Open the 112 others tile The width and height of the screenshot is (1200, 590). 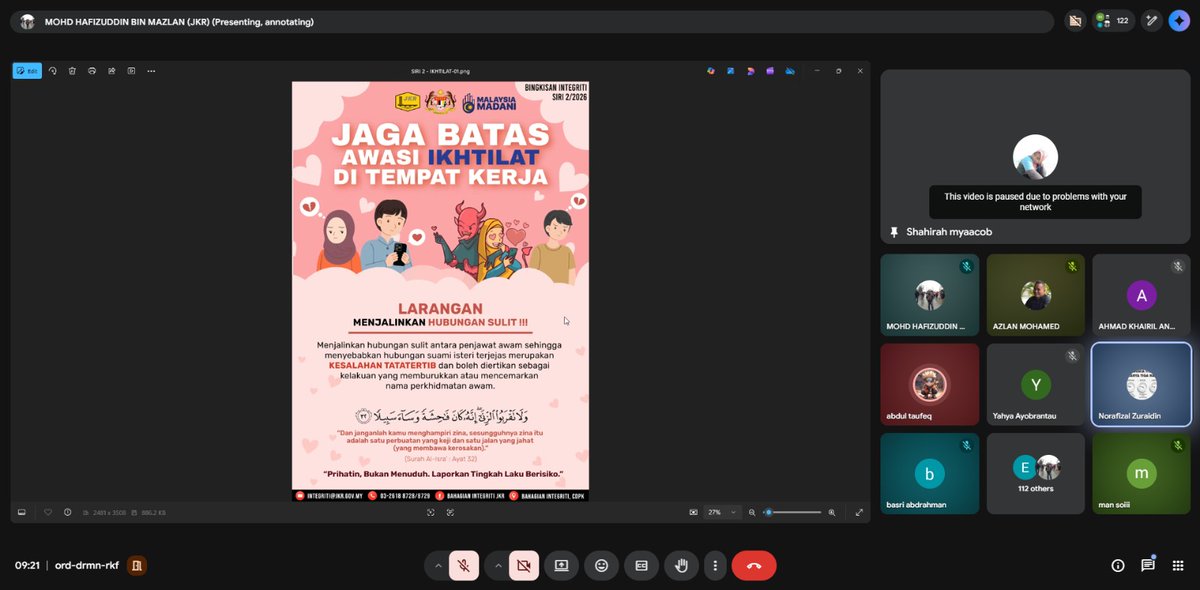coord(1035,474)
